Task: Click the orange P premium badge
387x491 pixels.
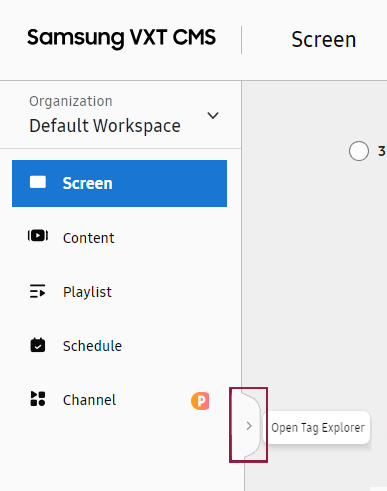Action: [x=200, y=401]
